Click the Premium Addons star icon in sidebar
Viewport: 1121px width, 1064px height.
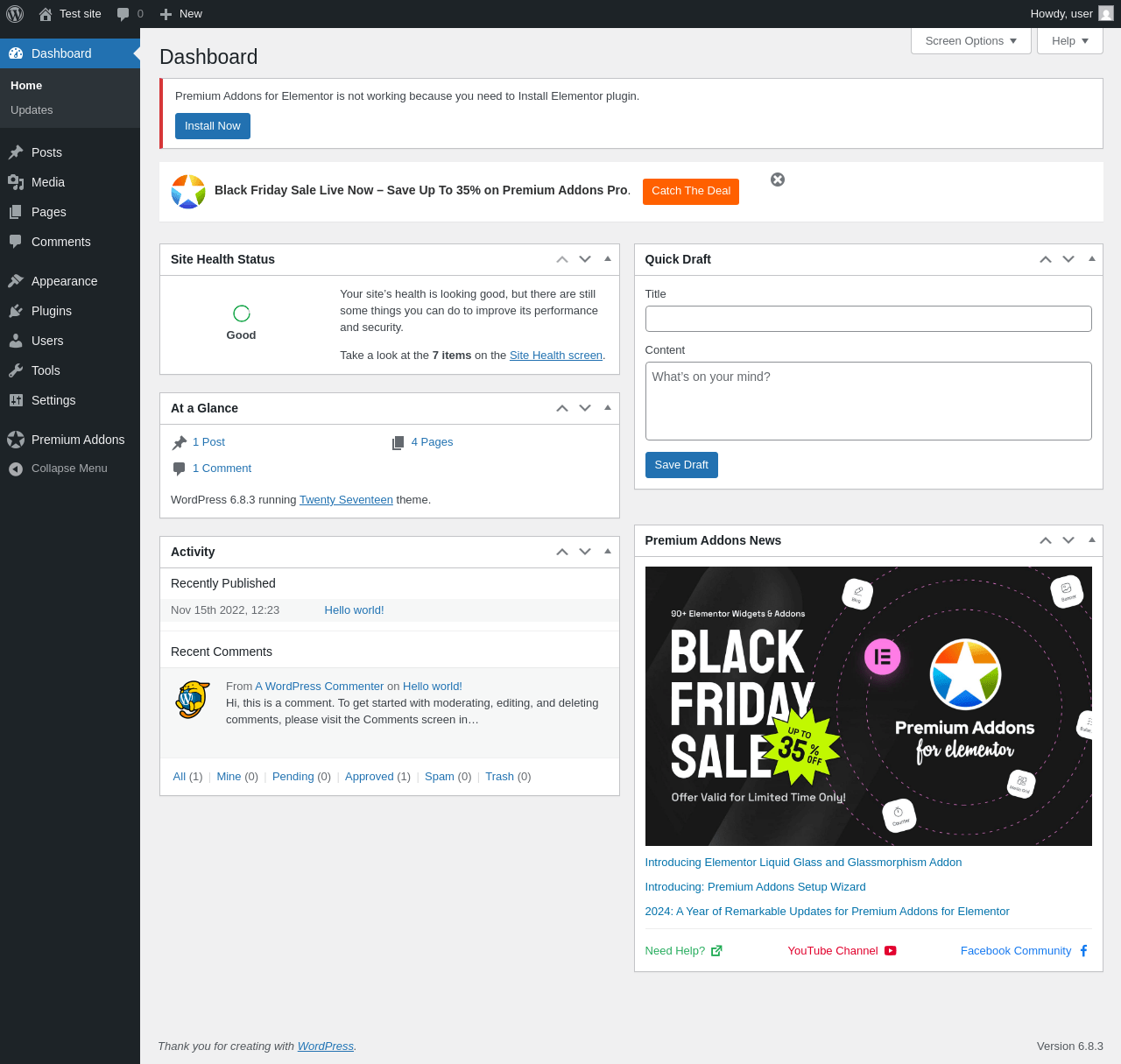[16, 440]
